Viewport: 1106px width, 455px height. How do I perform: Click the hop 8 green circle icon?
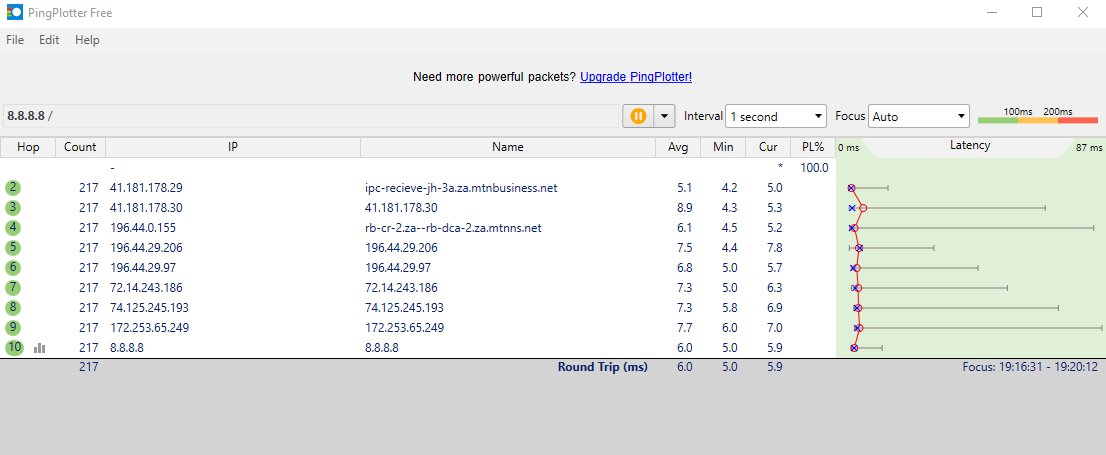coord(13,308)
